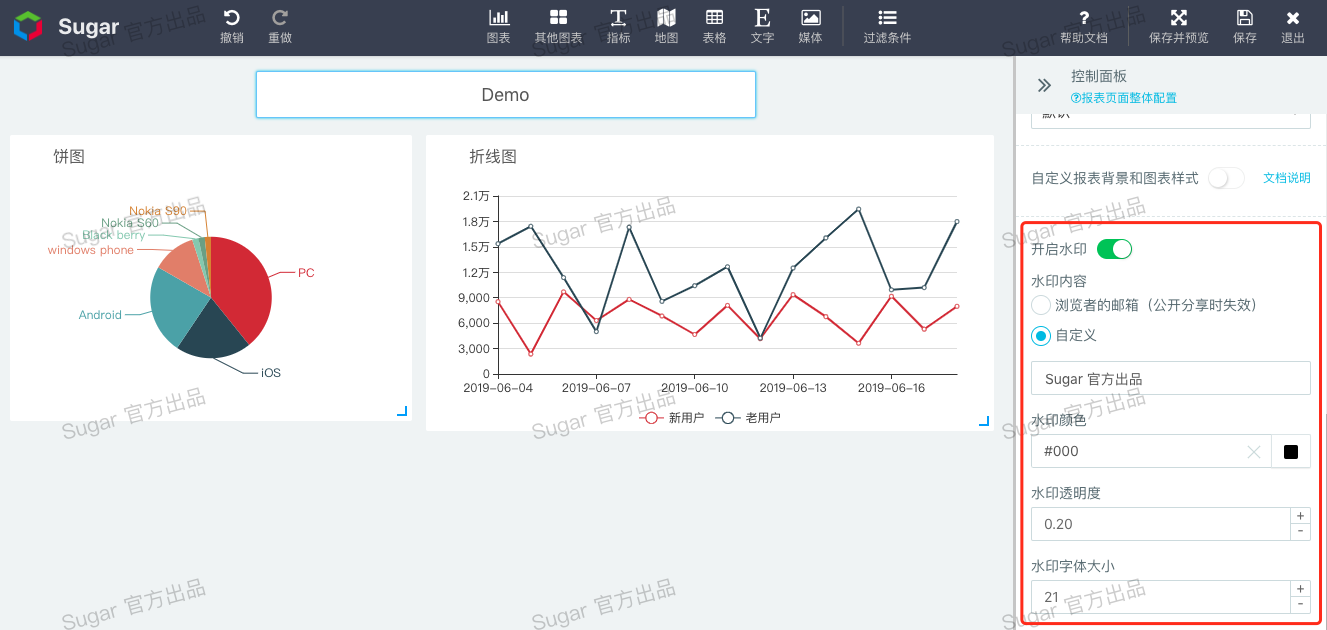This screenshot has height=630, width=1327.
Task: Click the Demo title box
Action: (506, 95)
